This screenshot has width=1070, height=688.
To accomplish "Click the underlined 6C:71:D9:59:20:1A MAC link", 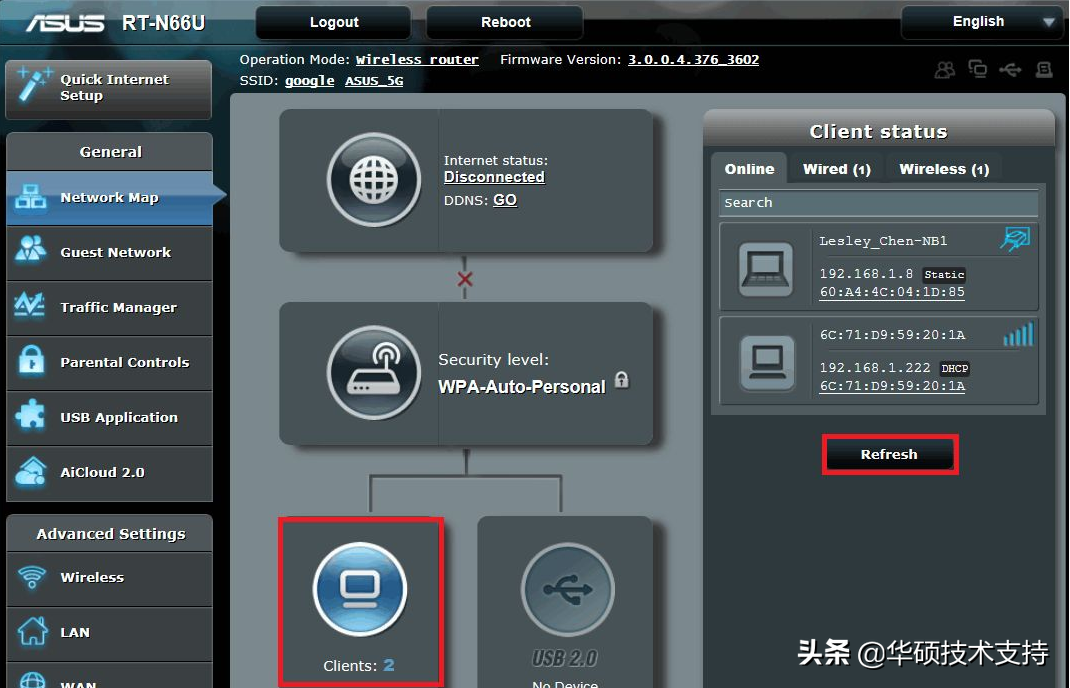I will pos(892,386).
